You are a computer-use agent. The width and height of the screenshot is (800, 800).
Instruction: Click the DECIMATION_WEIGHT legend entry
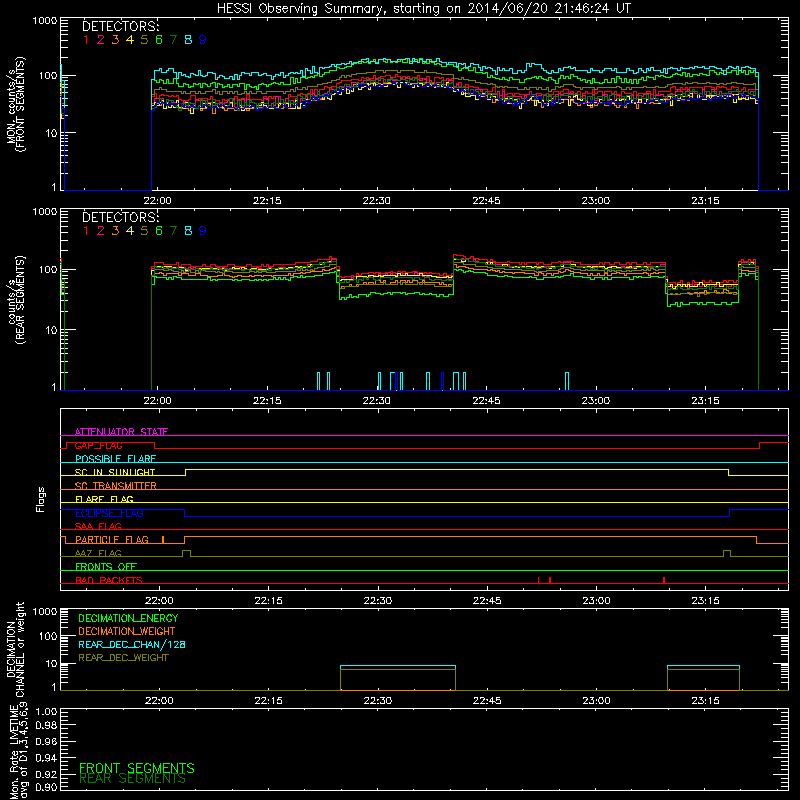pos(127,631)
